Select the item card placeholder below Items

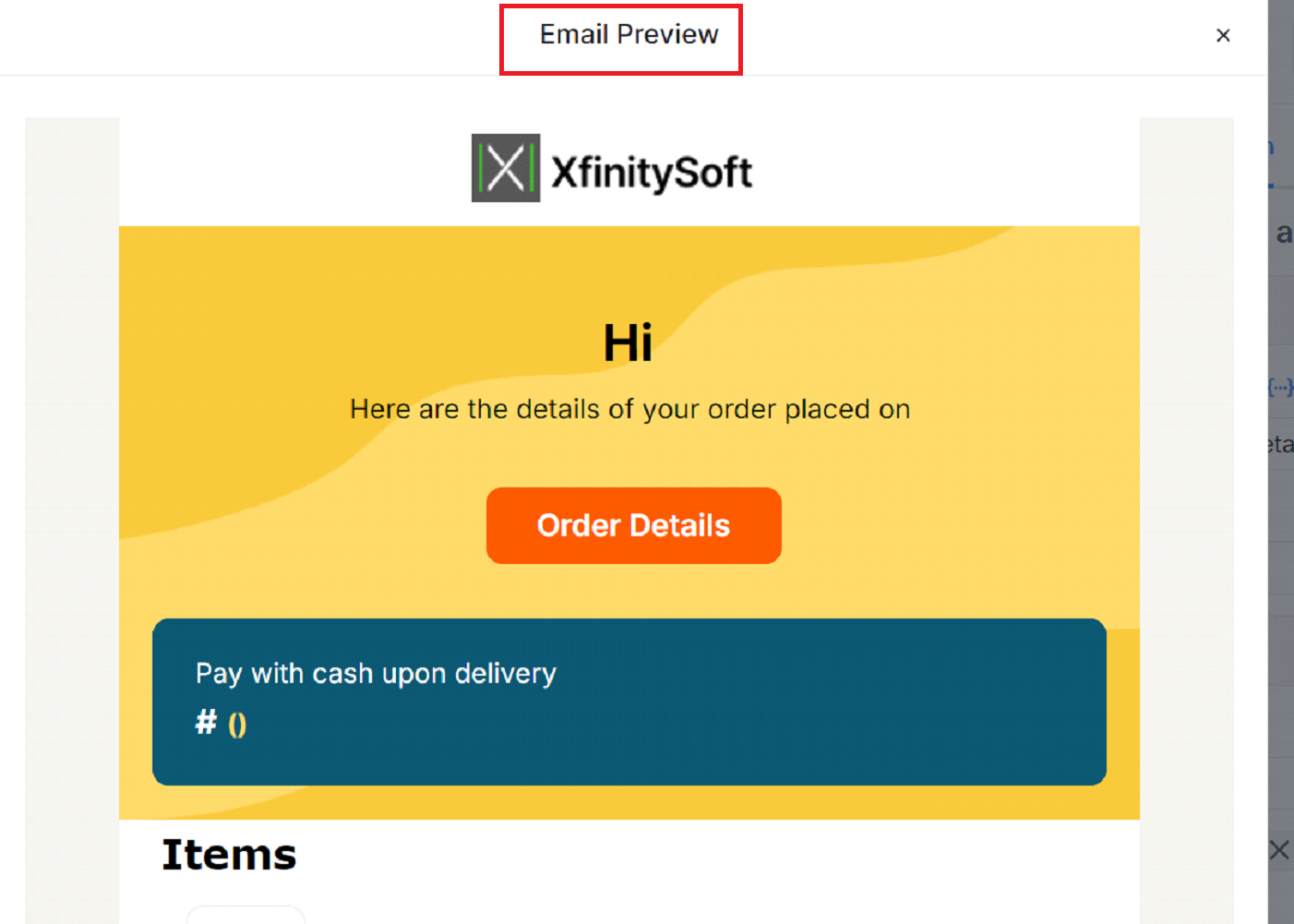pyautogui.click(x=246, y=917)
